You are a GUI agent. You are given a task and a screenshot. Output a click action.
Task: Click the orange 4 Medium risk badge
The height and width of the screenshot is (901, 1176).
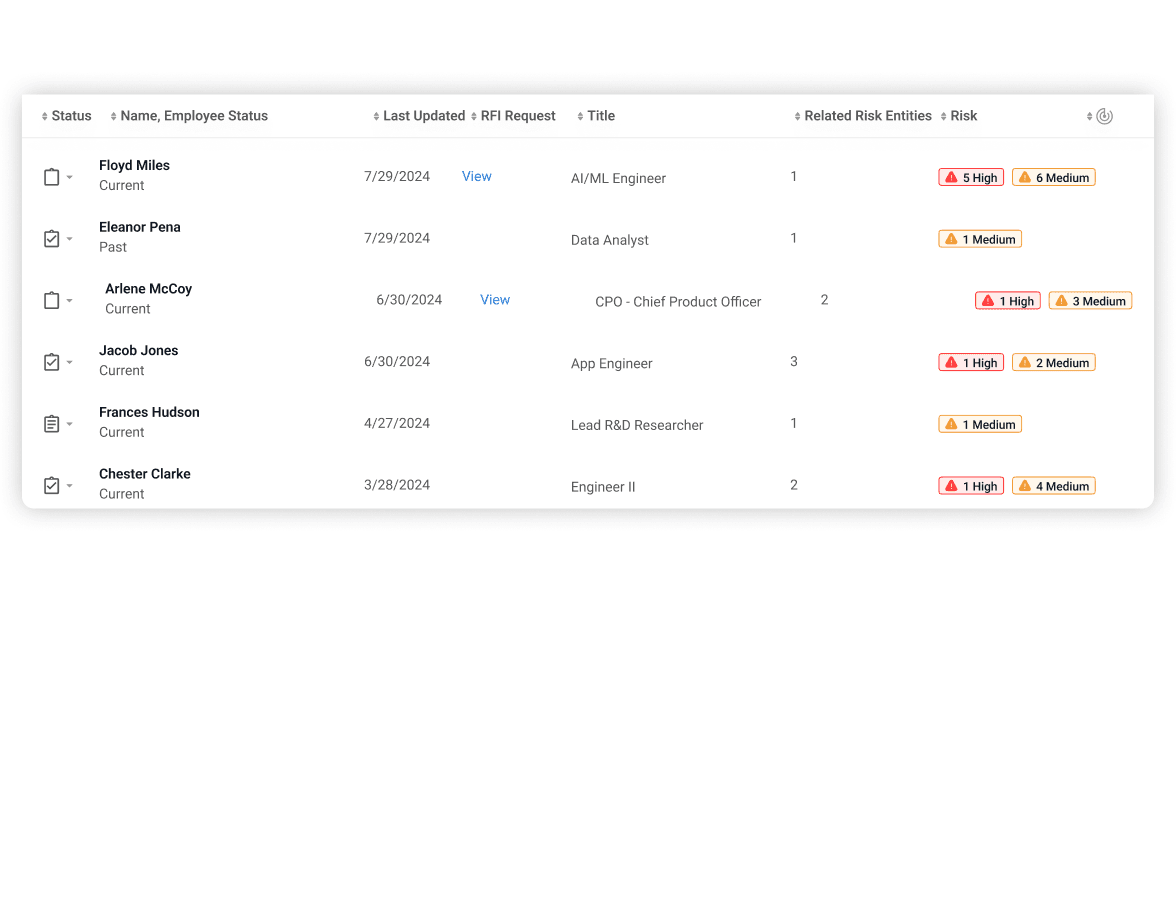click(x=1053, y=486)
